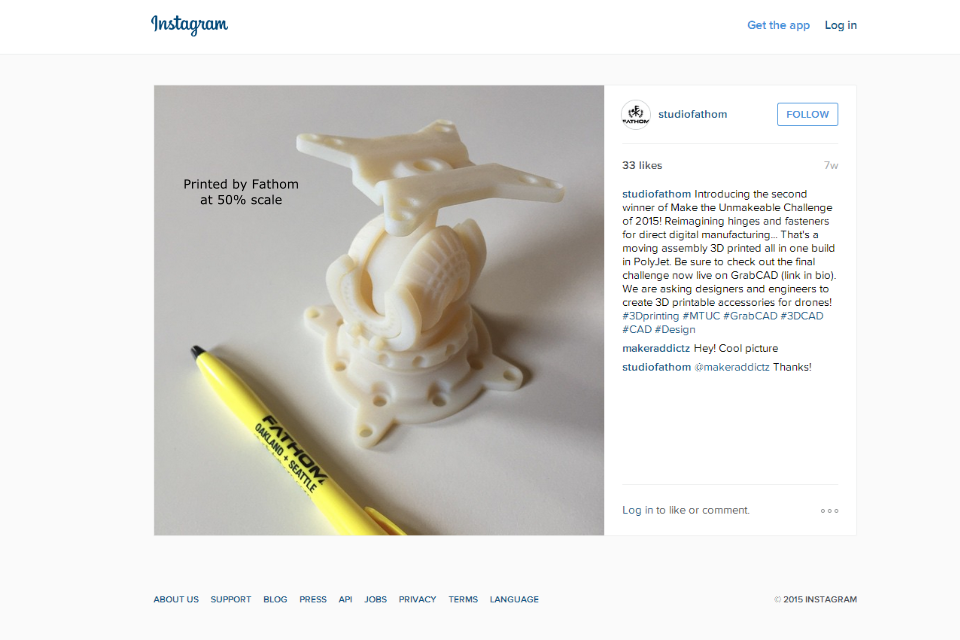
Task: Open the 3D printed hinge photo
Action: coord(379,310)
